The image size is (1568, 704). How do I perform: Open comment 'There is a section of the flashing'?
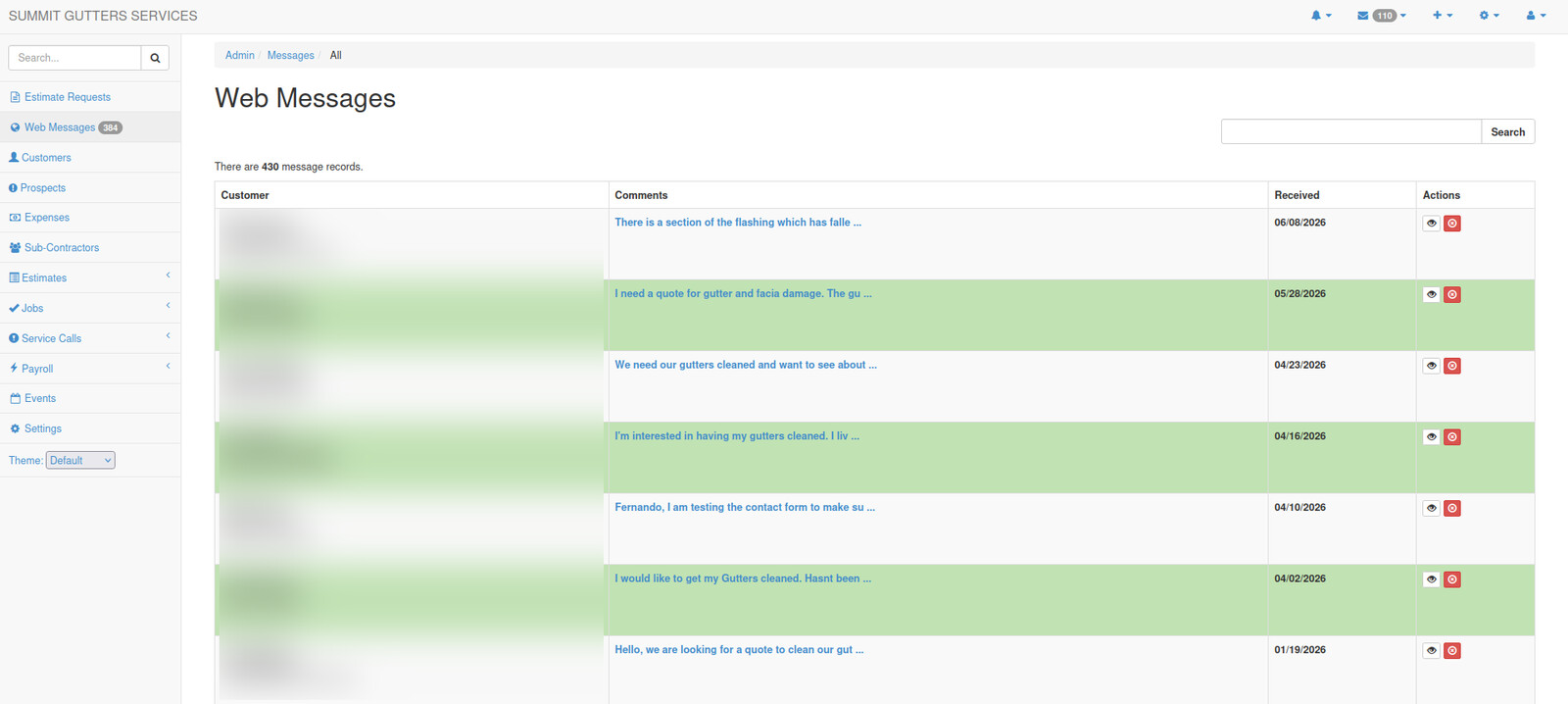click(738, 223)
